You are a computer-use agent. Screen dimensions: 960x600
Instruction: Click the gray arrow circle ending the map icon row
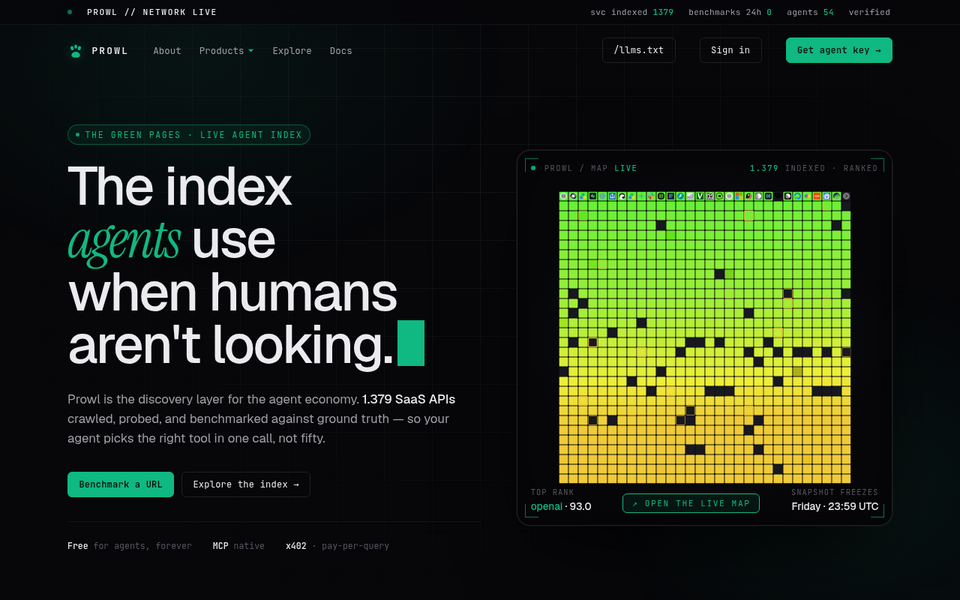tap(846, 196)
